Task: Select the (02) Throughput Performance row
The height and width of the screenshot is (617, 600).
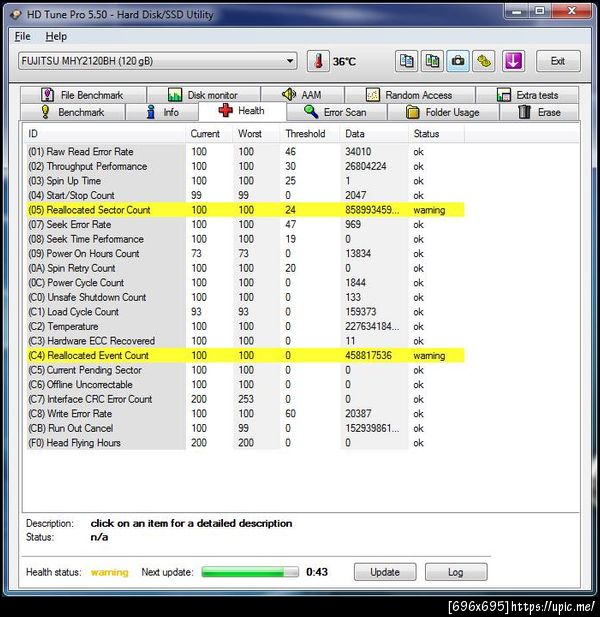Action: [246, 166]
